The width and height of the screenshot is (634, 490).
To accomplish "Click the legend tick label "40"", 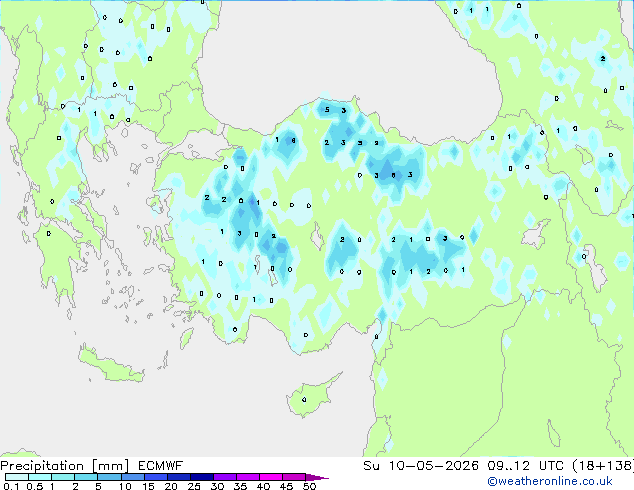I will tap(263, 486).
